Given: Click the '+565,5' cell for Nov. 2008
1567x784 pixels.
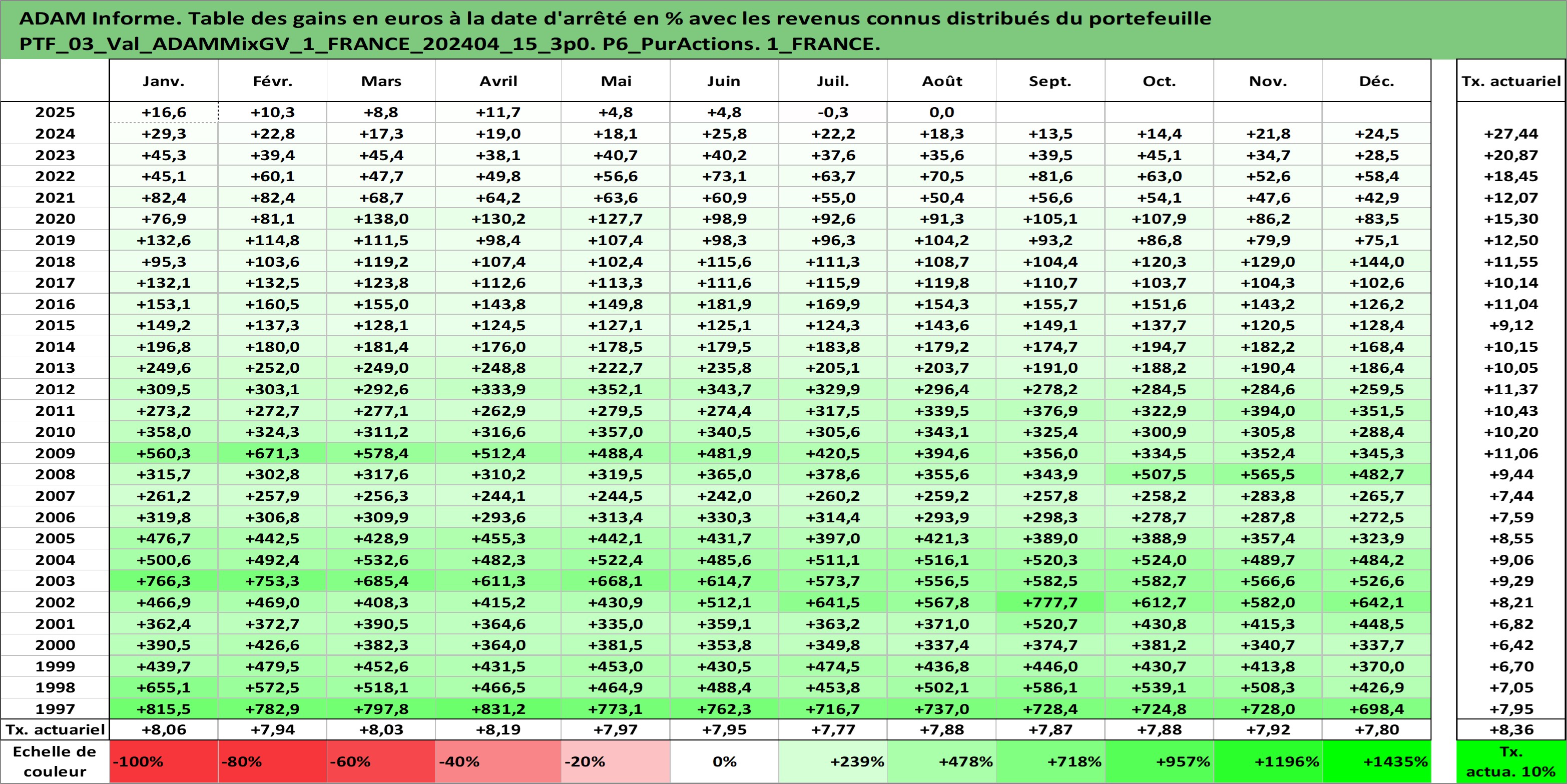Looking at the screenshot, I should (1268, 474).
